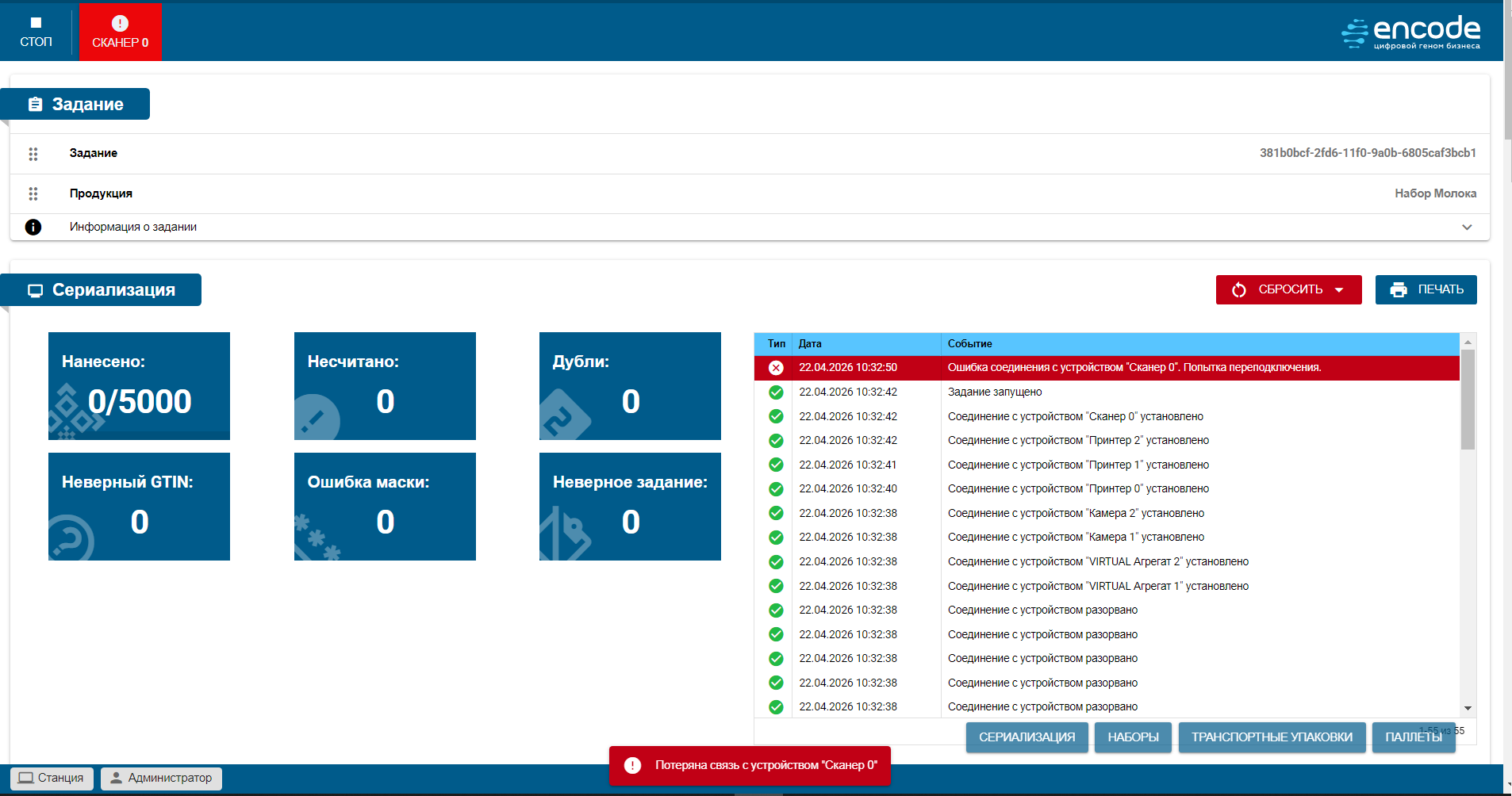1512x796 pixels.
Task: Select the Транспортные упаковки tab
Action: tap(1272, 737)
